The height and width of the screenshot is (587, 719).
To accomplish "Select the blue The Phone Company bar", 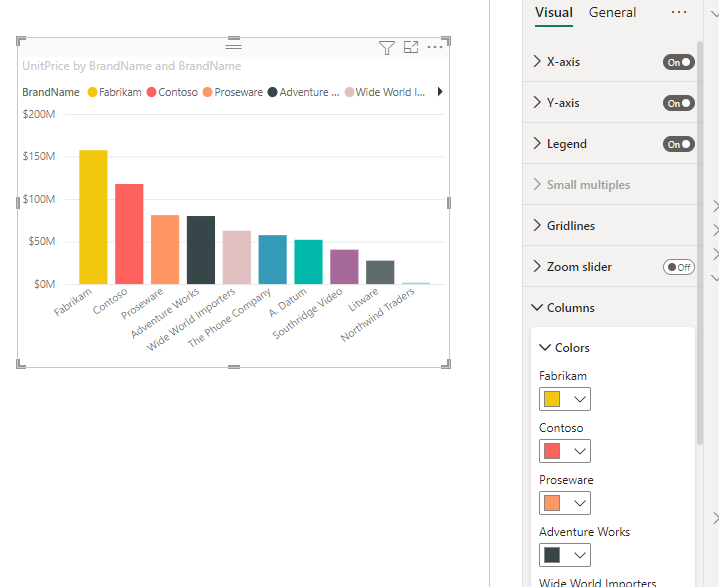I will click(x=273, y=260).
